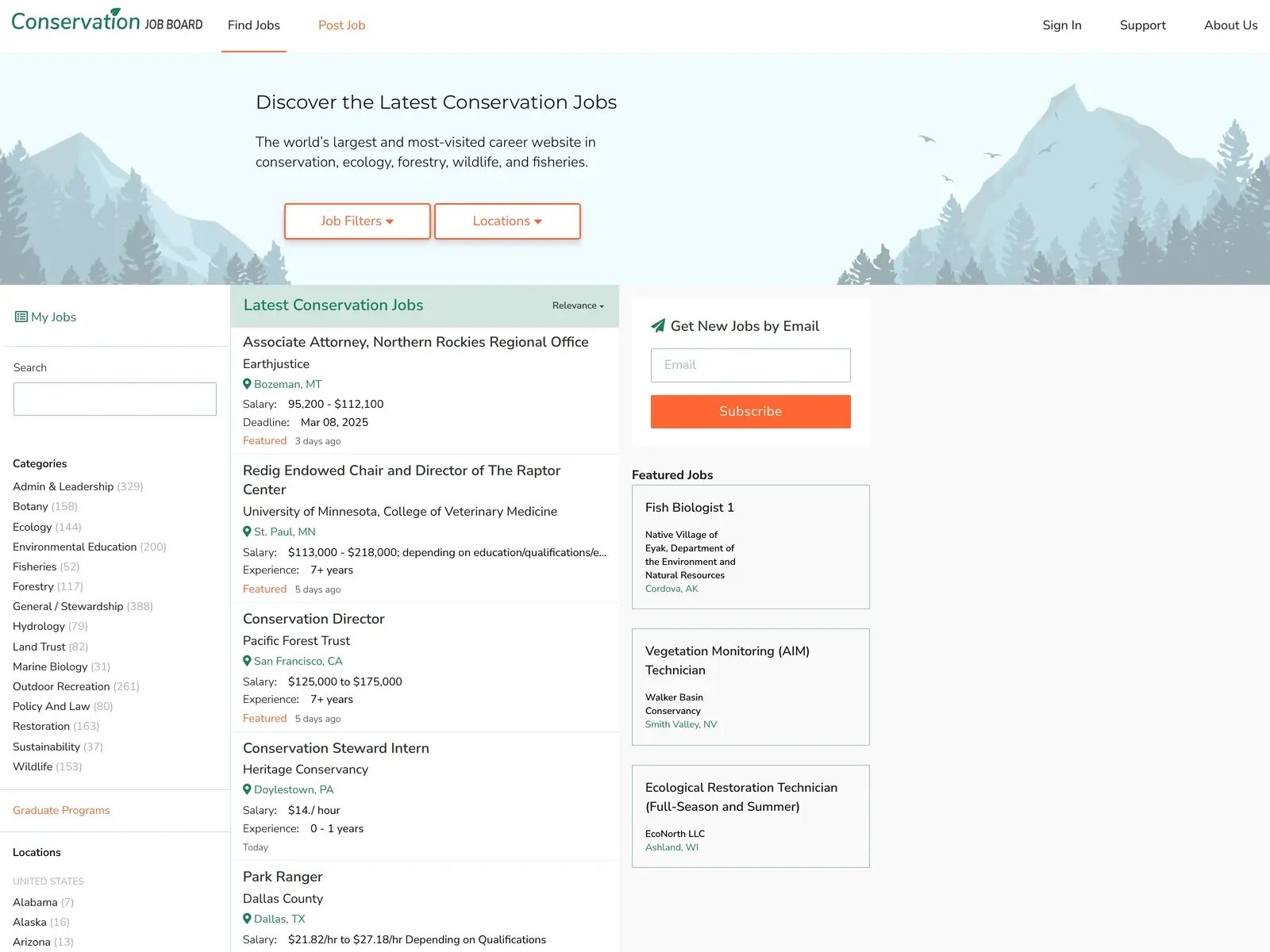
Task: Open the Fish Biologist 1 featured job card
Action: pyautogui.click(x=751, y=547)
